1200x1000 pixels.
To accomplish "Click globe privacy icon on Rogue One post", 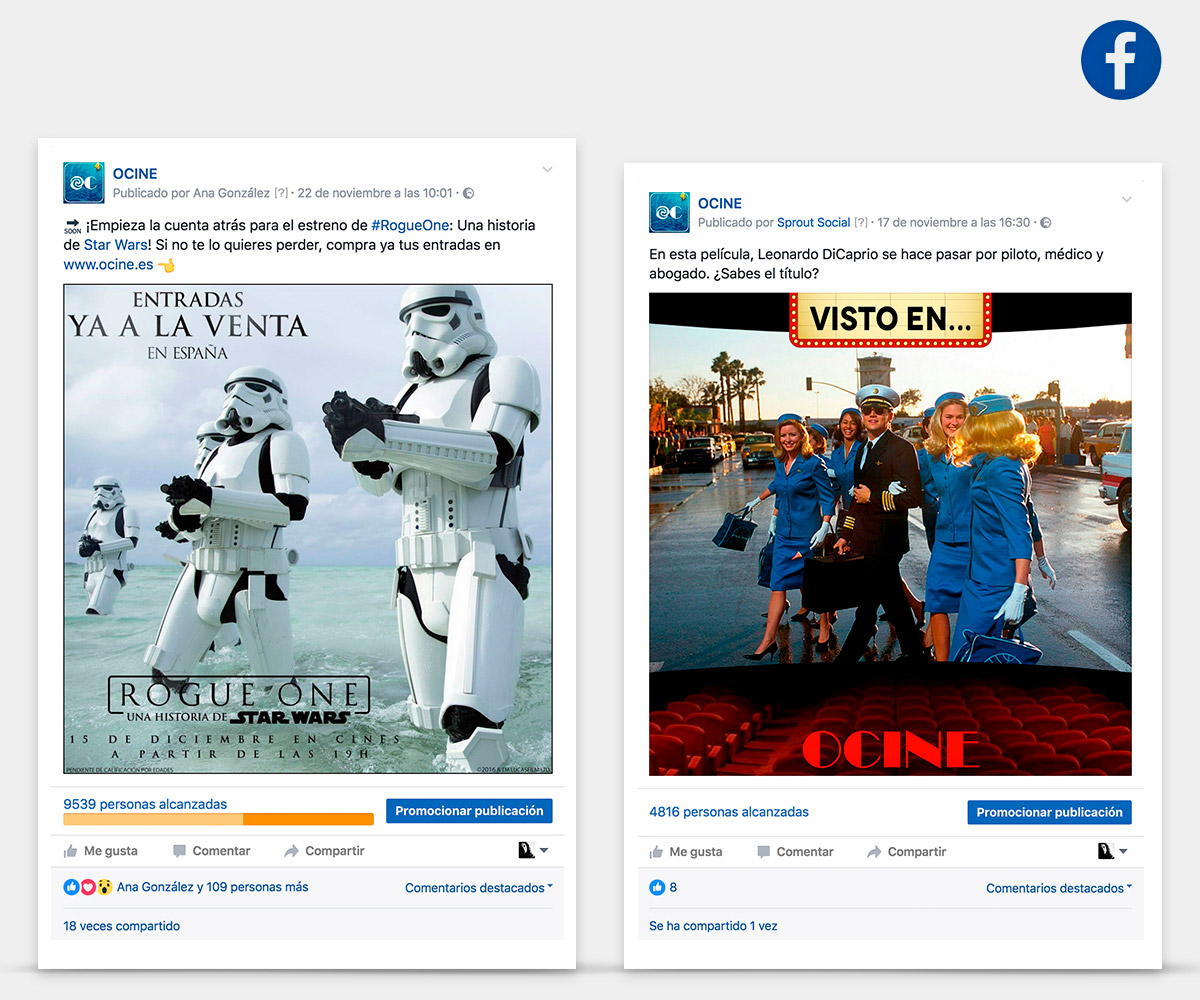I will 468,193.
